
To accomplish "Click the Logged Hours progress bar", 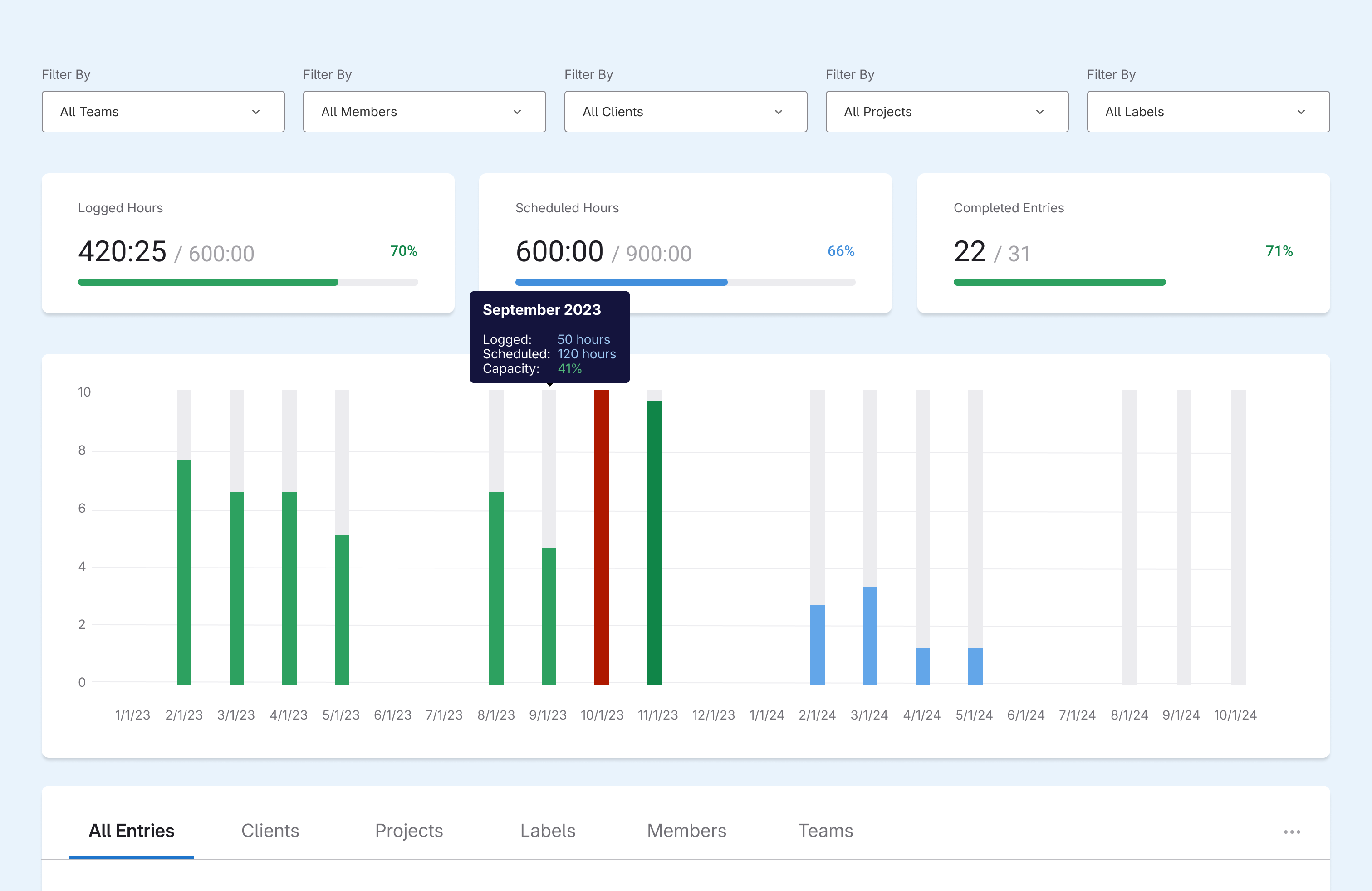I will click(248, 282).
